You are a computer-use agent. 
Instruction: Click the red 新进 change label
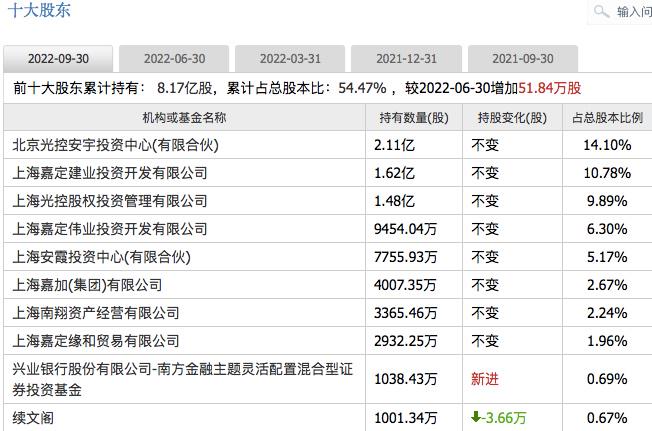click(485, 379)
